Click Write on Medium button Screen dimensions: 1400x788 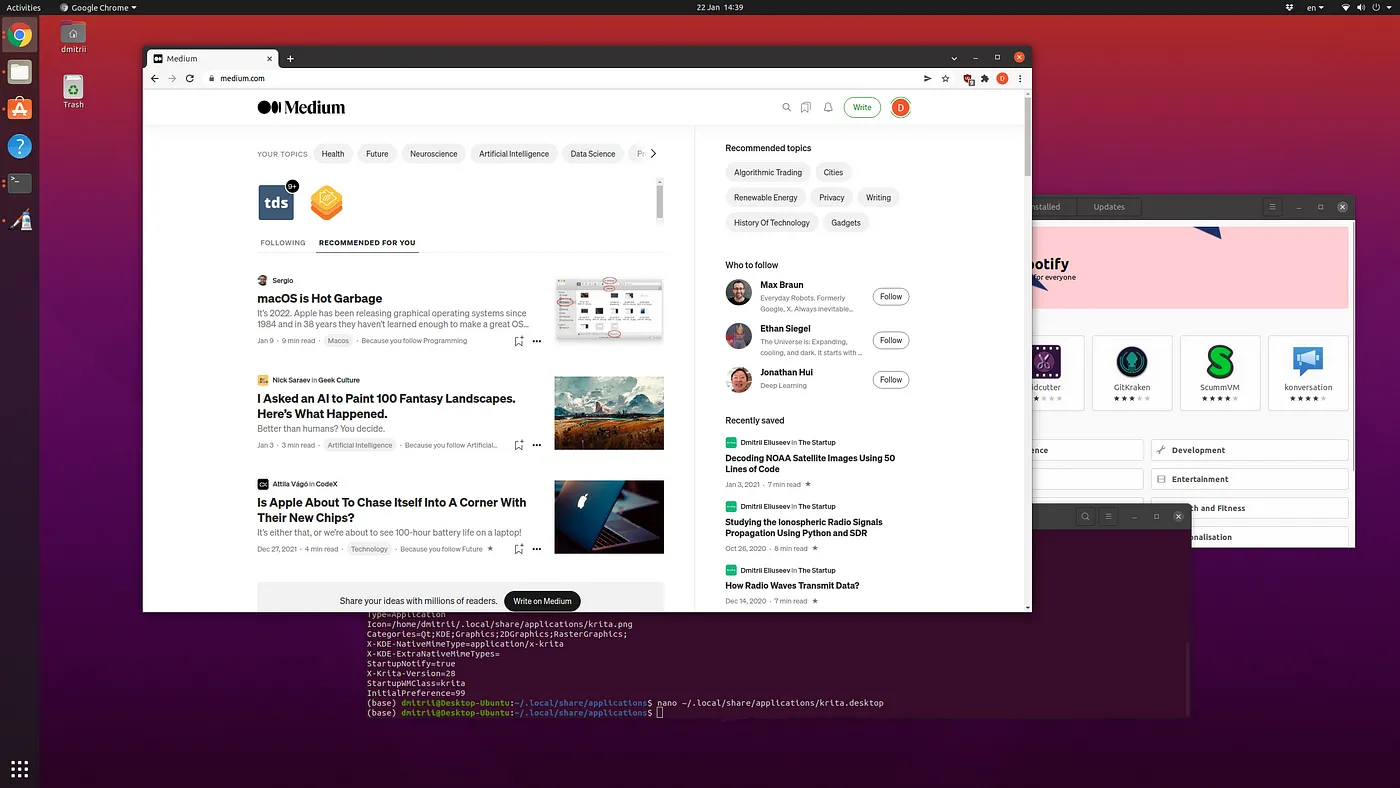pos(543,601)
